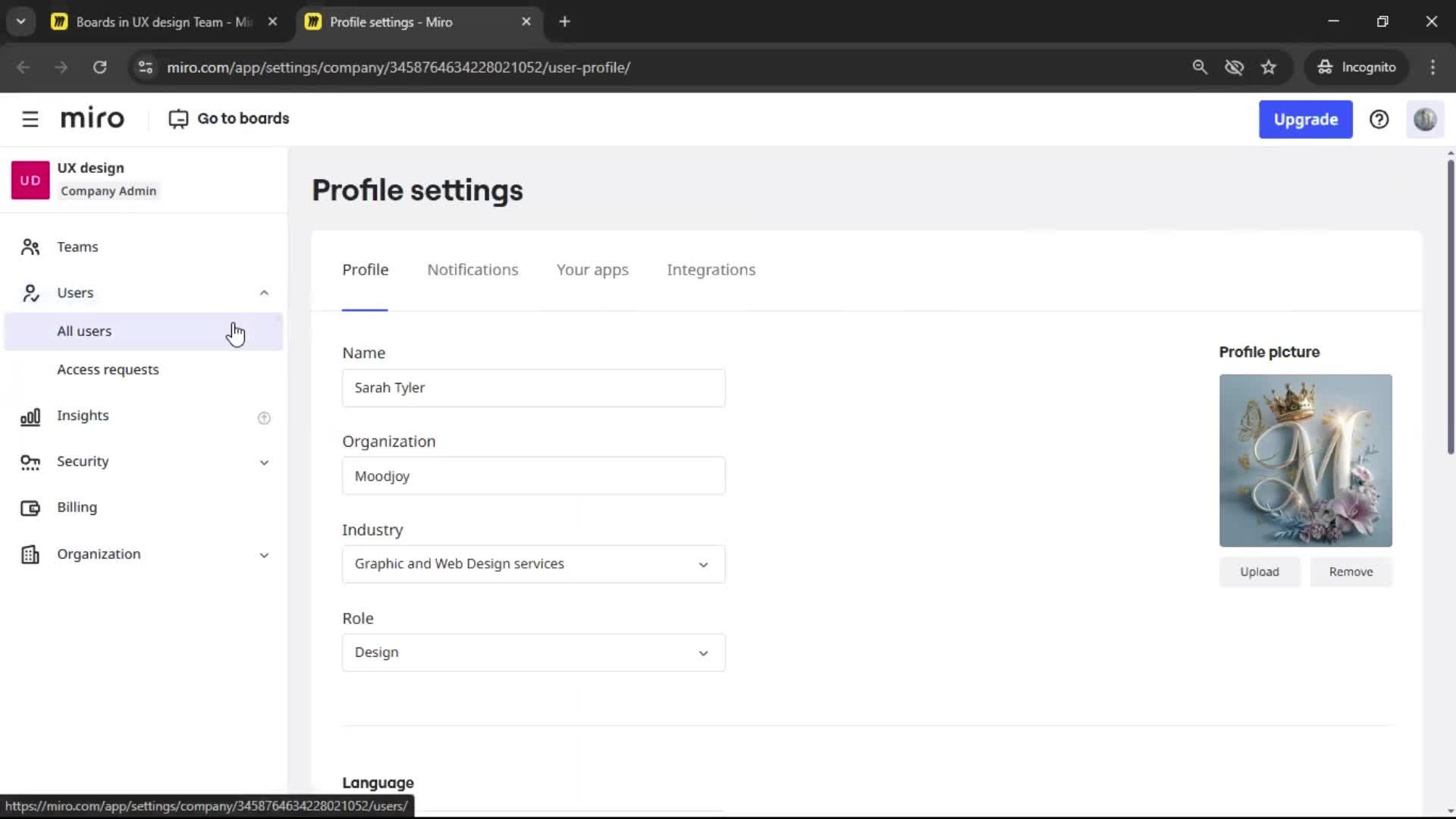Click the Remove profile picture button

click(x=1351, y=572)
